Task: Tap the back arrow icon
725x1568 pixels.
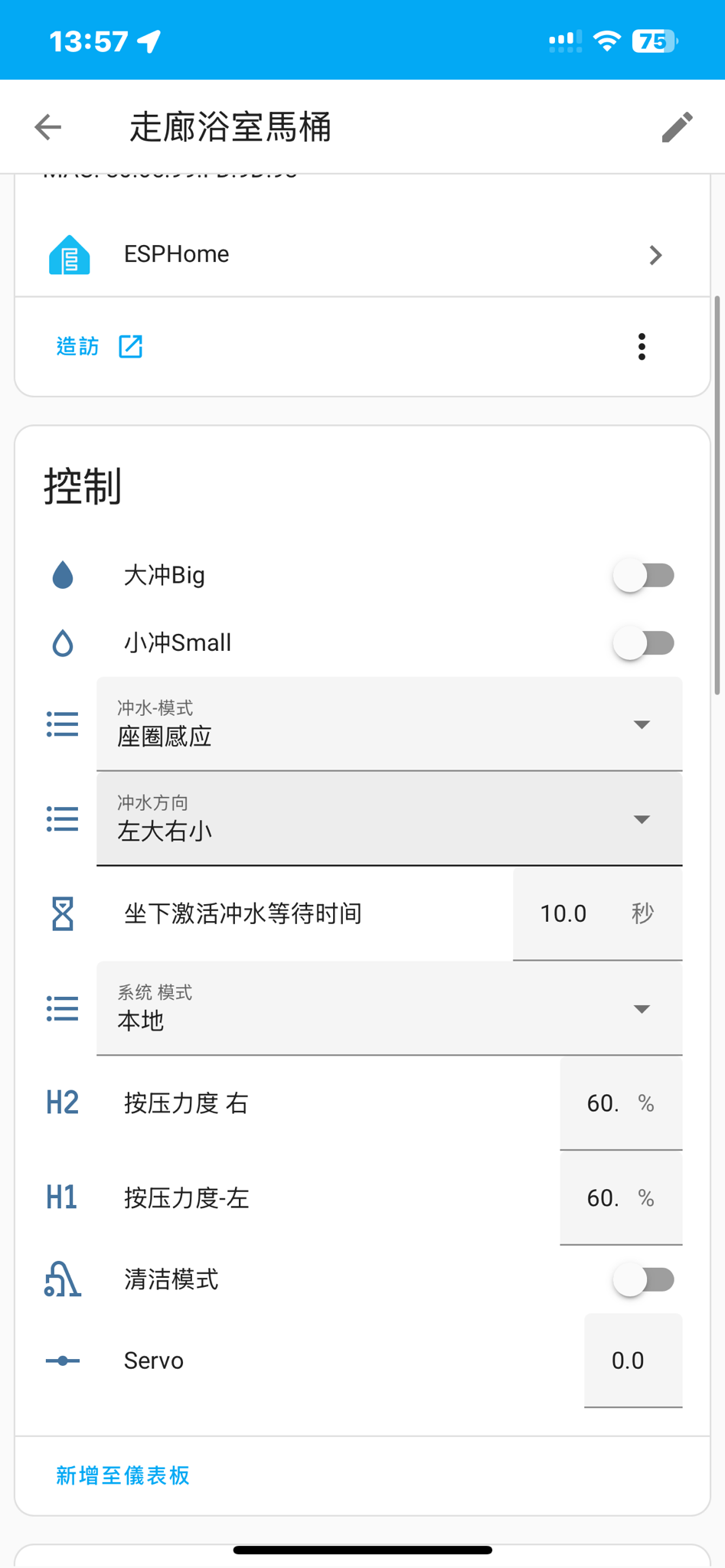Action: tap(47, 127)
